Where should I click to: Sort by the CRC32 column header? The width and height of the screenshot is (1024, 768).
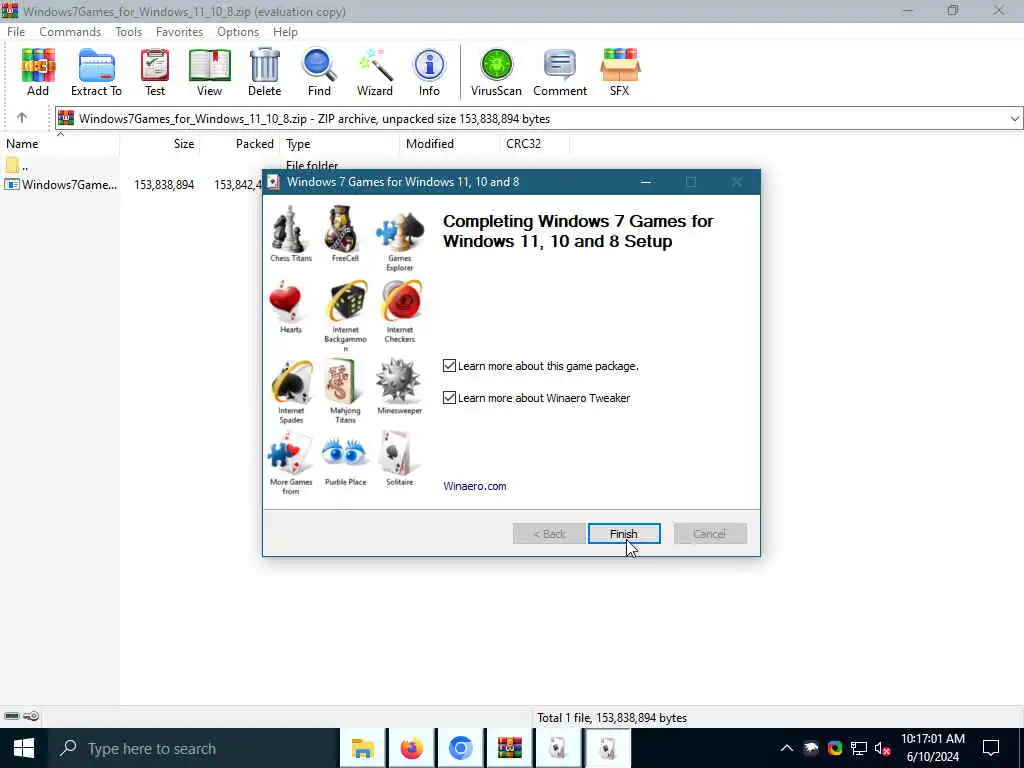534,144
